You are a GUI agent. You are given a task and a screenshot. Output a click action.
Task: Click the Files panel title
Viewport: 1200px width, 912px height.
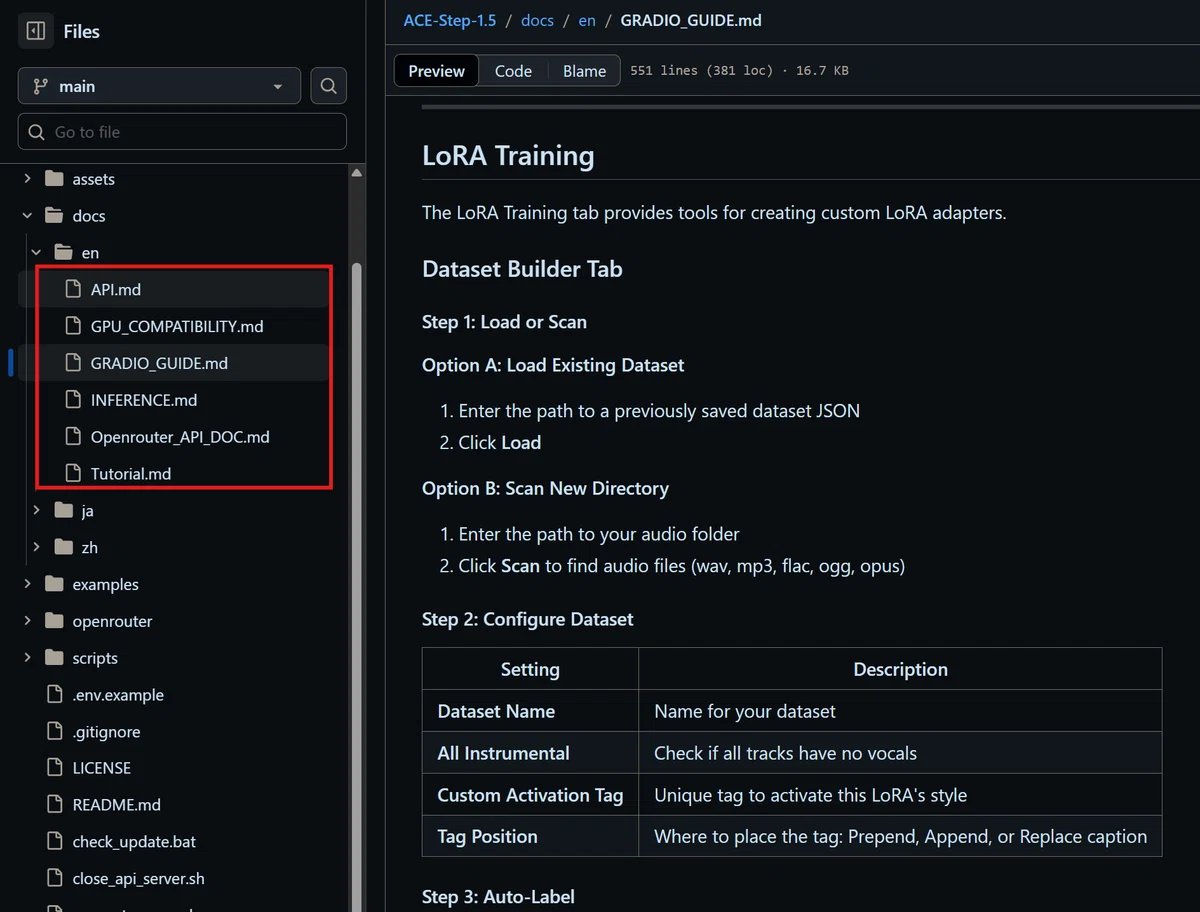pyautogui.click(x=81, y=31)
